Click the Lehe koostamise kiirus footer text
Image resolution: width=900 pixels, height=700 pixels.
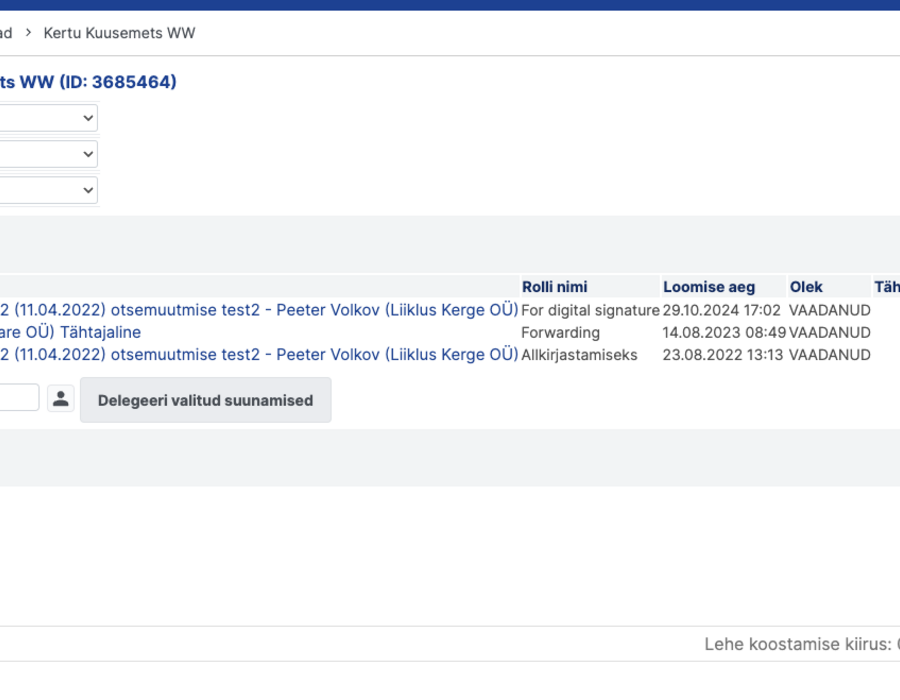coord(802,644)
